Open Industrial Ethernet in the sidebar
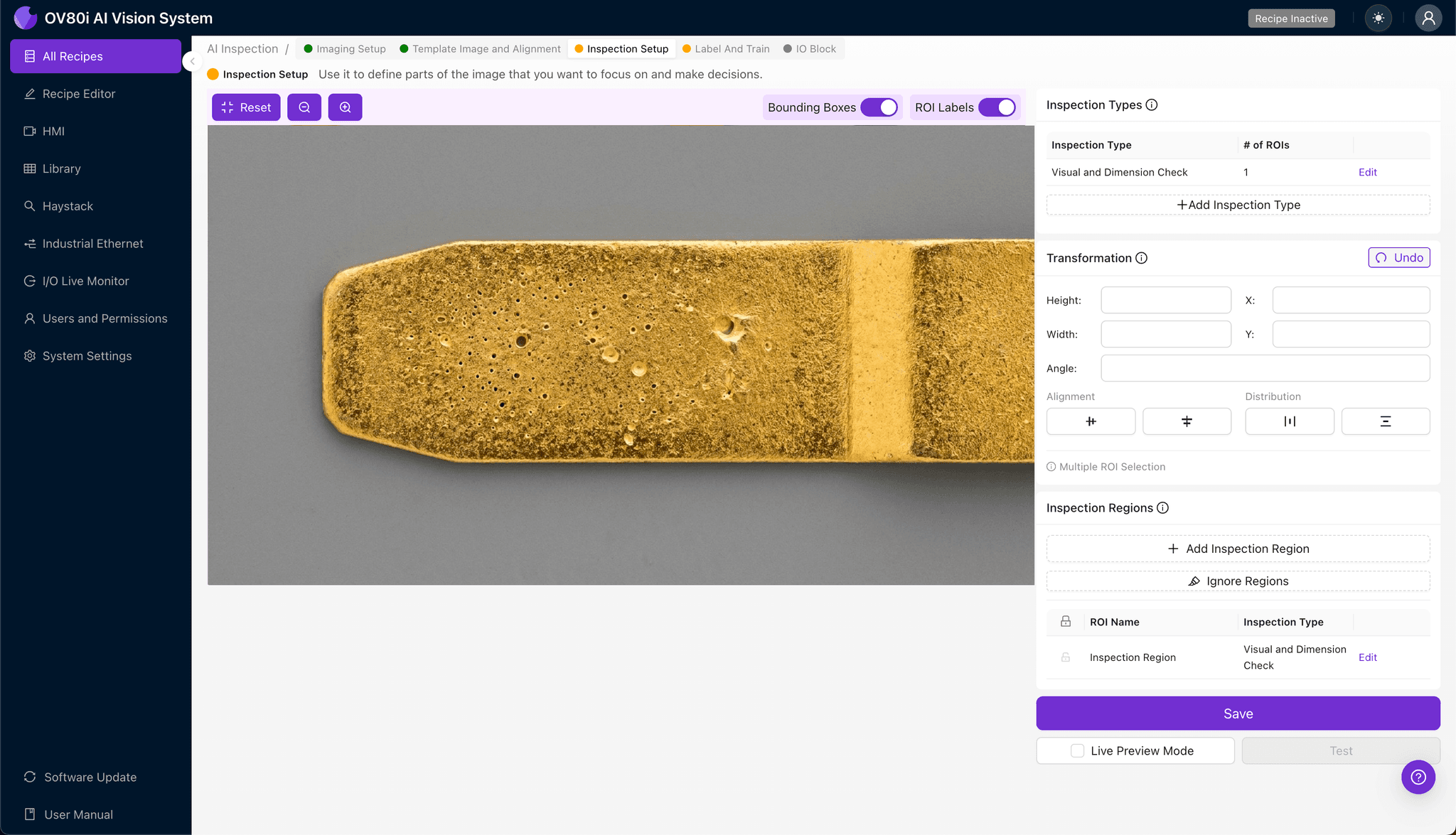Image resolution: width=1456 pixels, height=835 pixels. [x=96, y=244]
